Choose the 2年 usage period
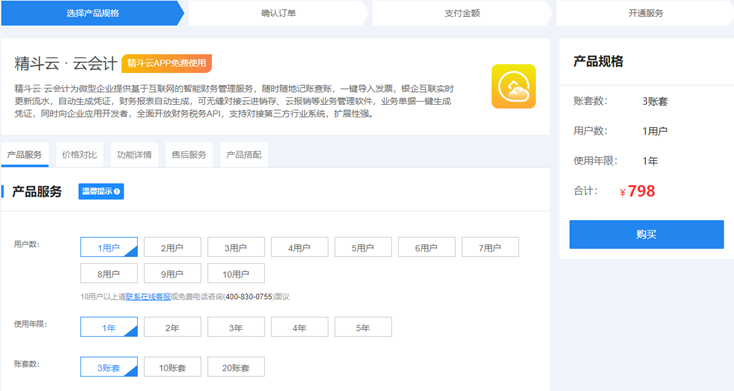Image resolution: width=734 pixels, height=391 pixels. (x=172, y=327)
